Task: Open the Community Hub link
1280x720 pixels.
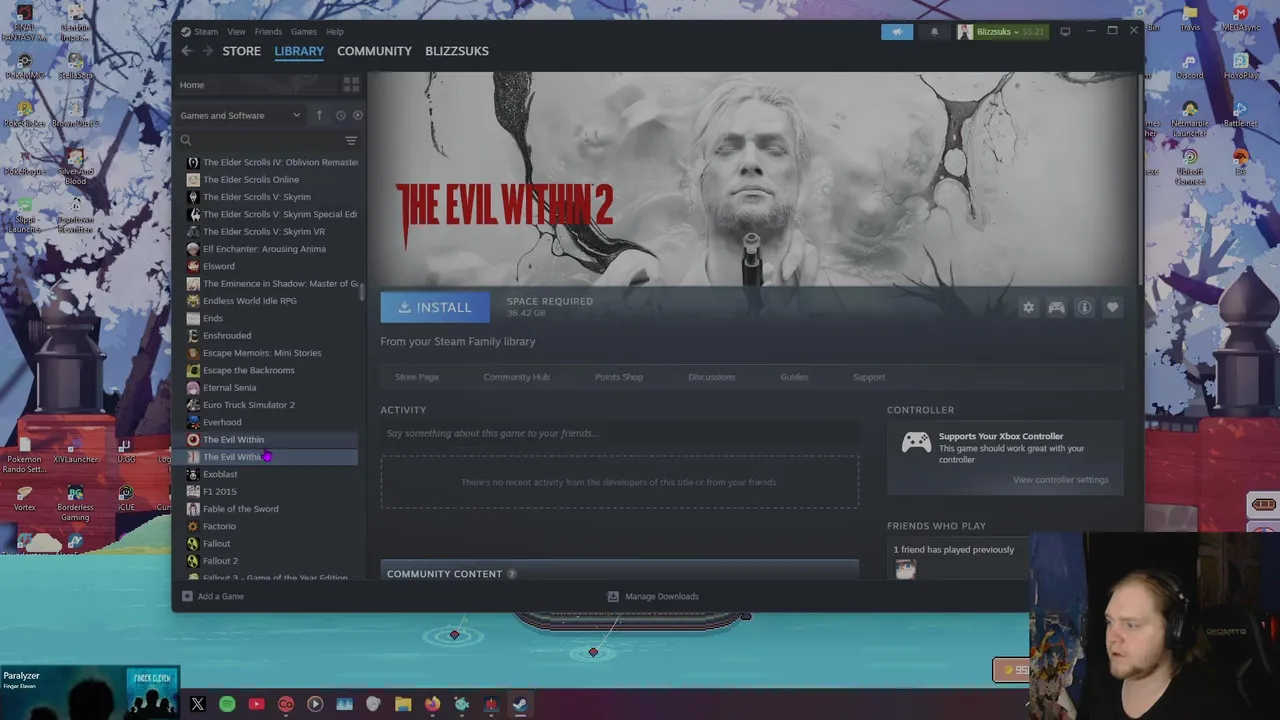Action: coord(516,377)
